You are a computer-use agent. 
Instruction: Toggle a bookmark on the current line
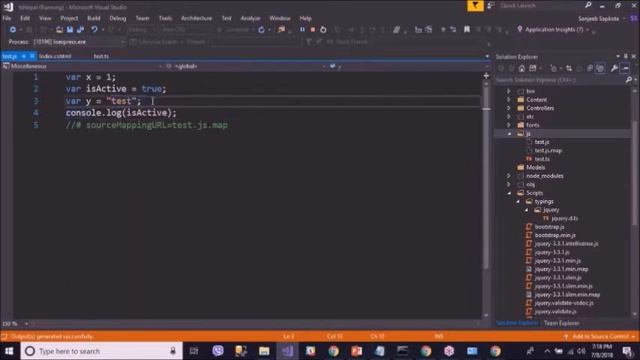coord(467,29)
